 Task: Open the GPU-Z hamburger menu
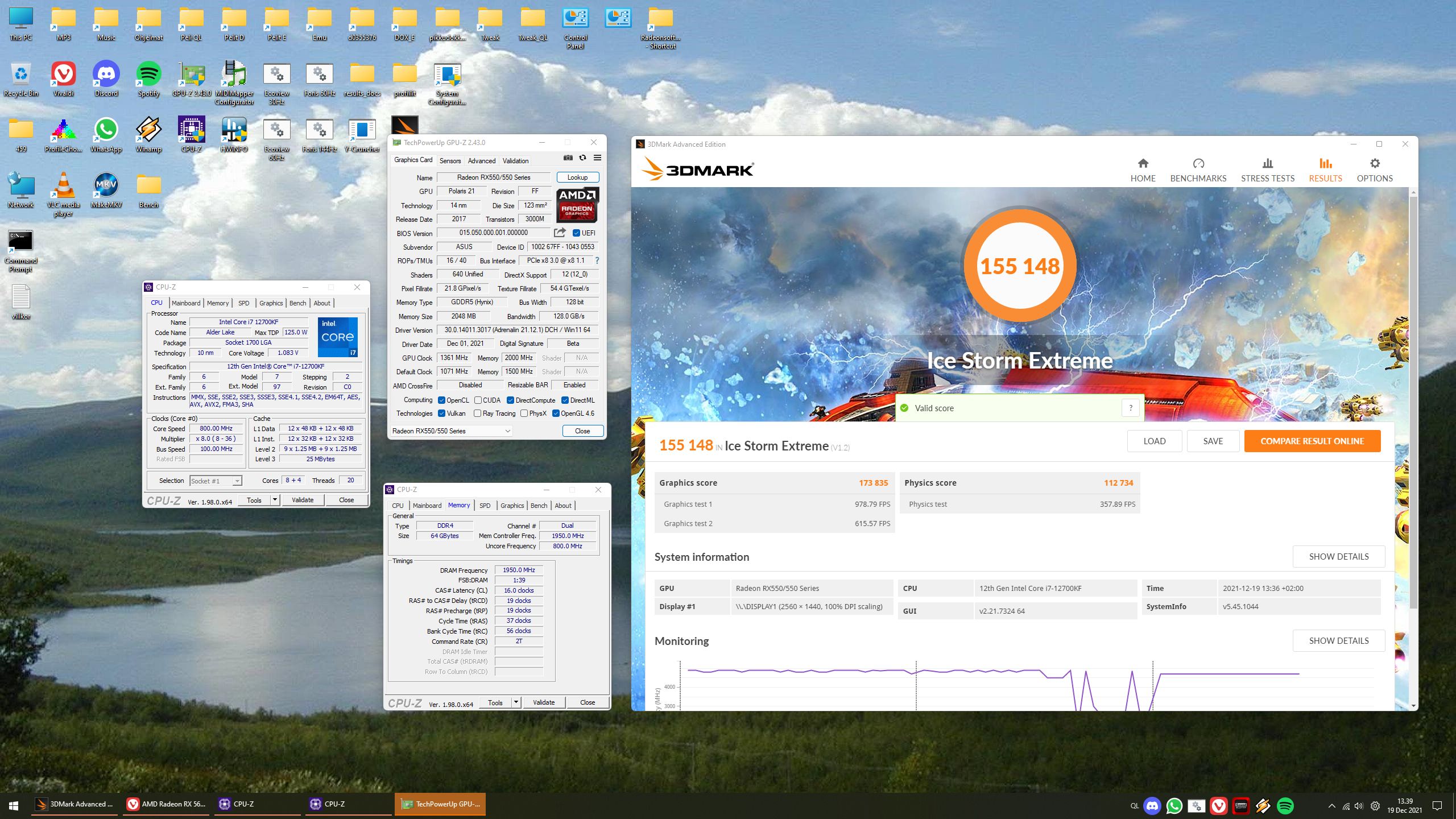597,158
